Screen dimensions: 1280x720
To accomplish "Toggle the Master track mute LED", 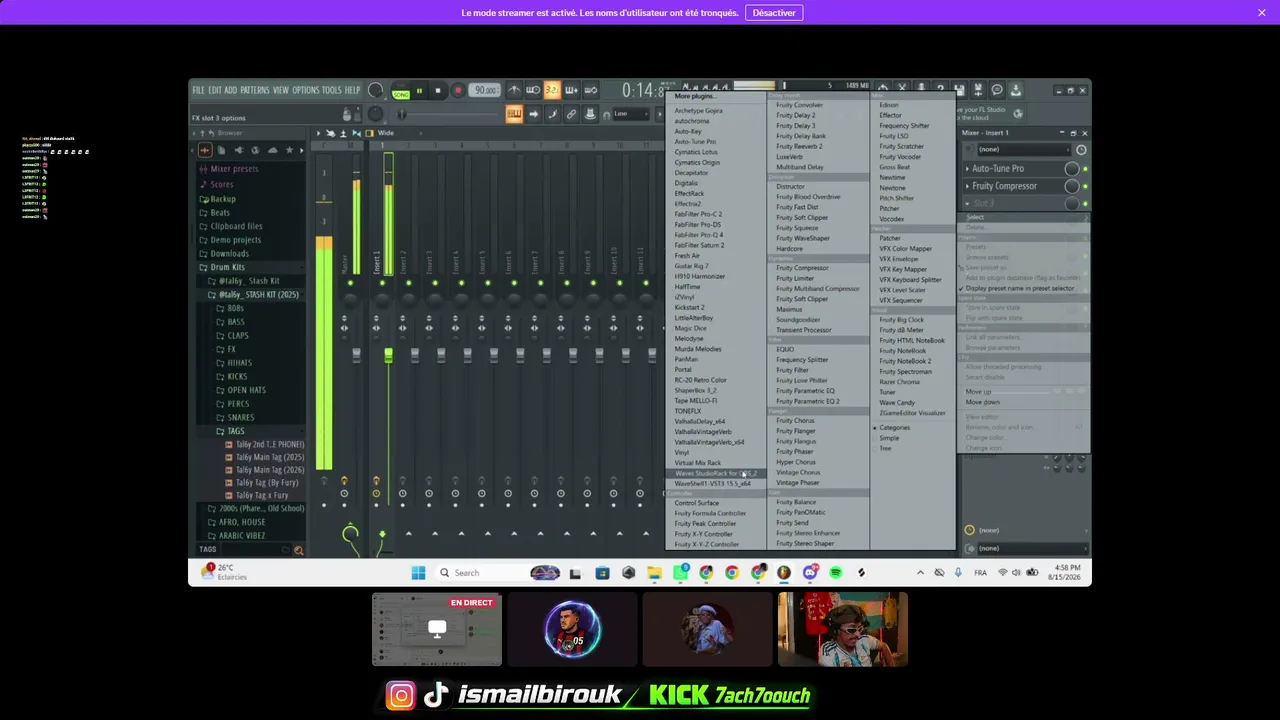I will [350, 283].
